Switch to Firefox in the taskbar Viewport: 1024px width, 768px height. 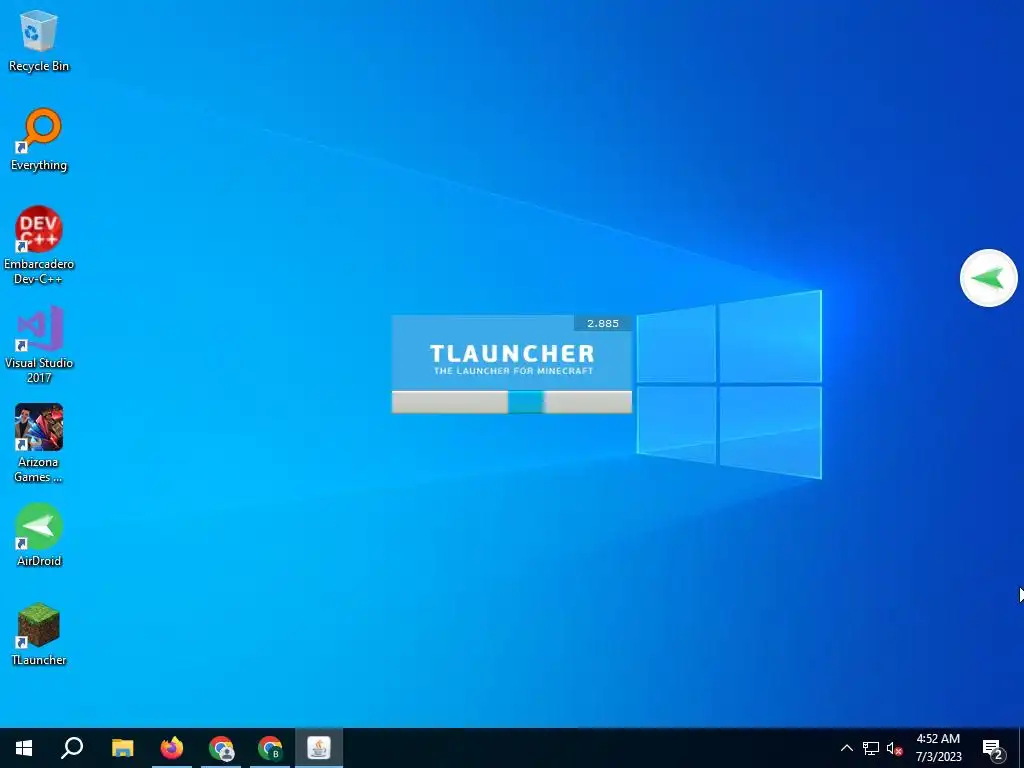pyautogui.click(x=172, y=748)
